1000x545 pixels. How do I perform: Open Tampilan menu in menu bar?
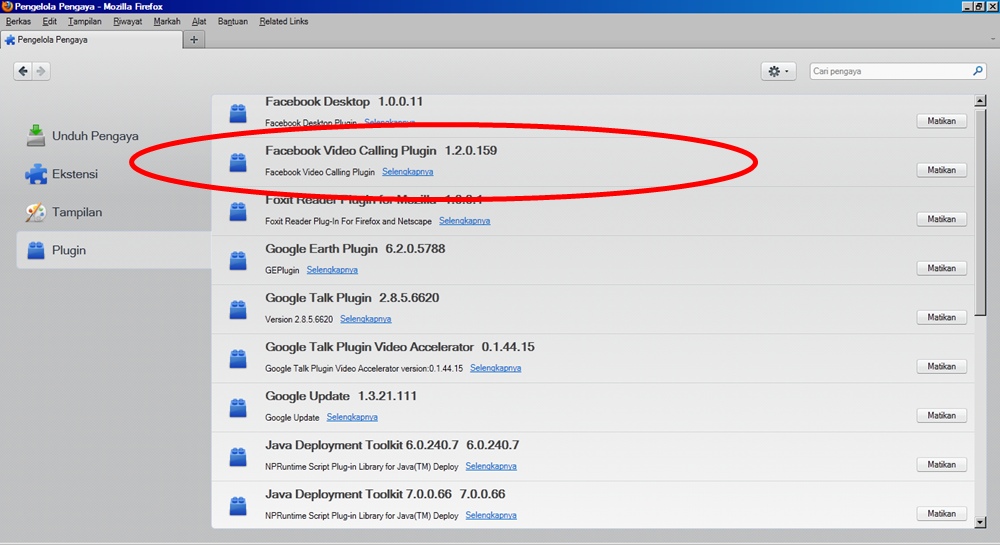[85, 21]
